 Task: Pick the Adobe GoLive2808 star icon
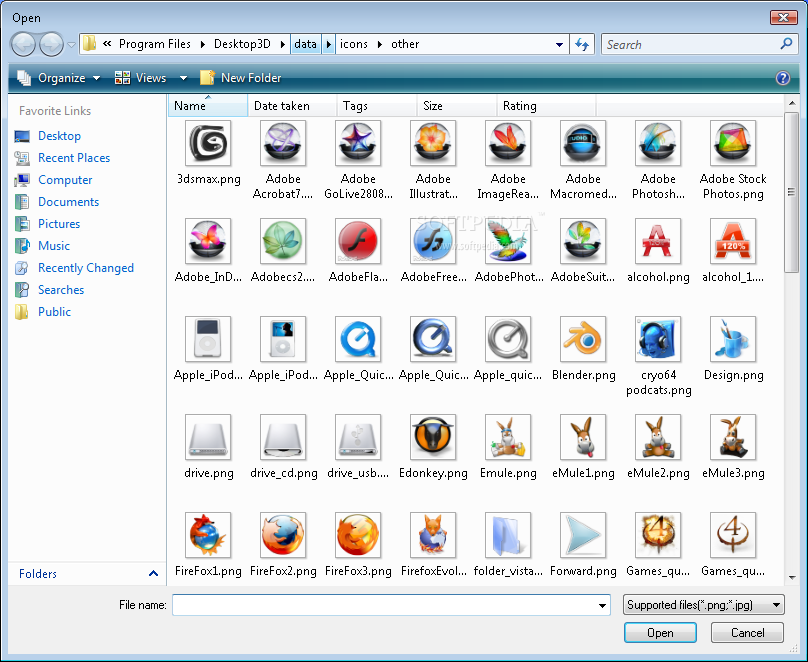coord(358,143)
